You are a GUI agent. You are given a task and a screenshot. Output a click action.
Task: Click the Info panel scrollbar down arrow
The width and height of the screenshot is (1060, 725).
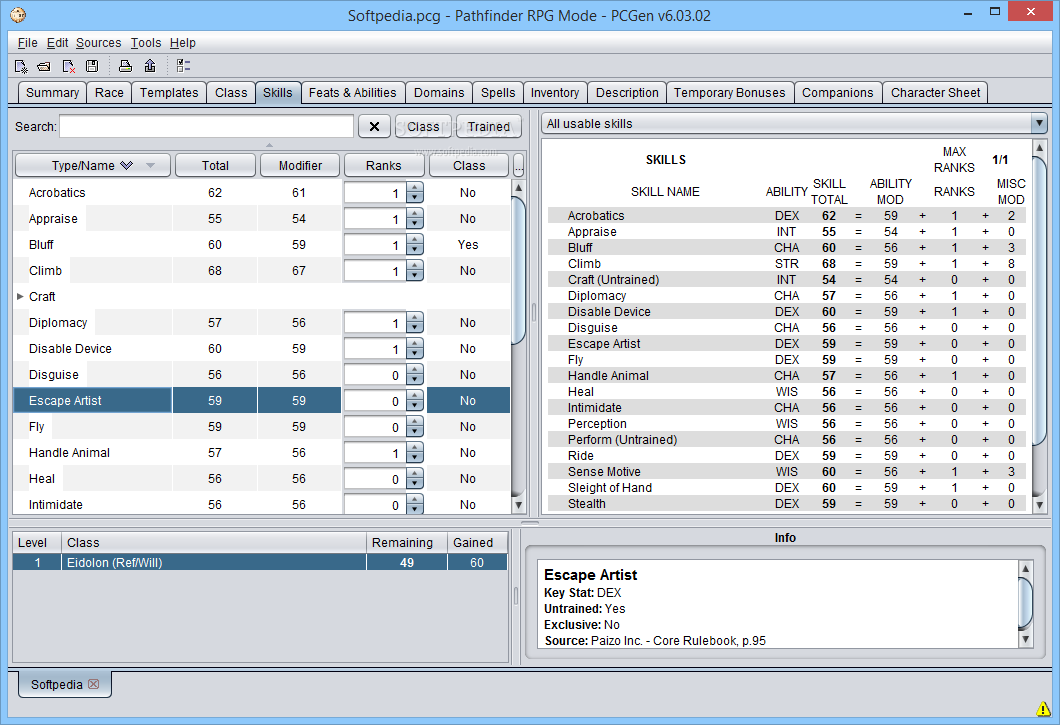(1026, 639)
